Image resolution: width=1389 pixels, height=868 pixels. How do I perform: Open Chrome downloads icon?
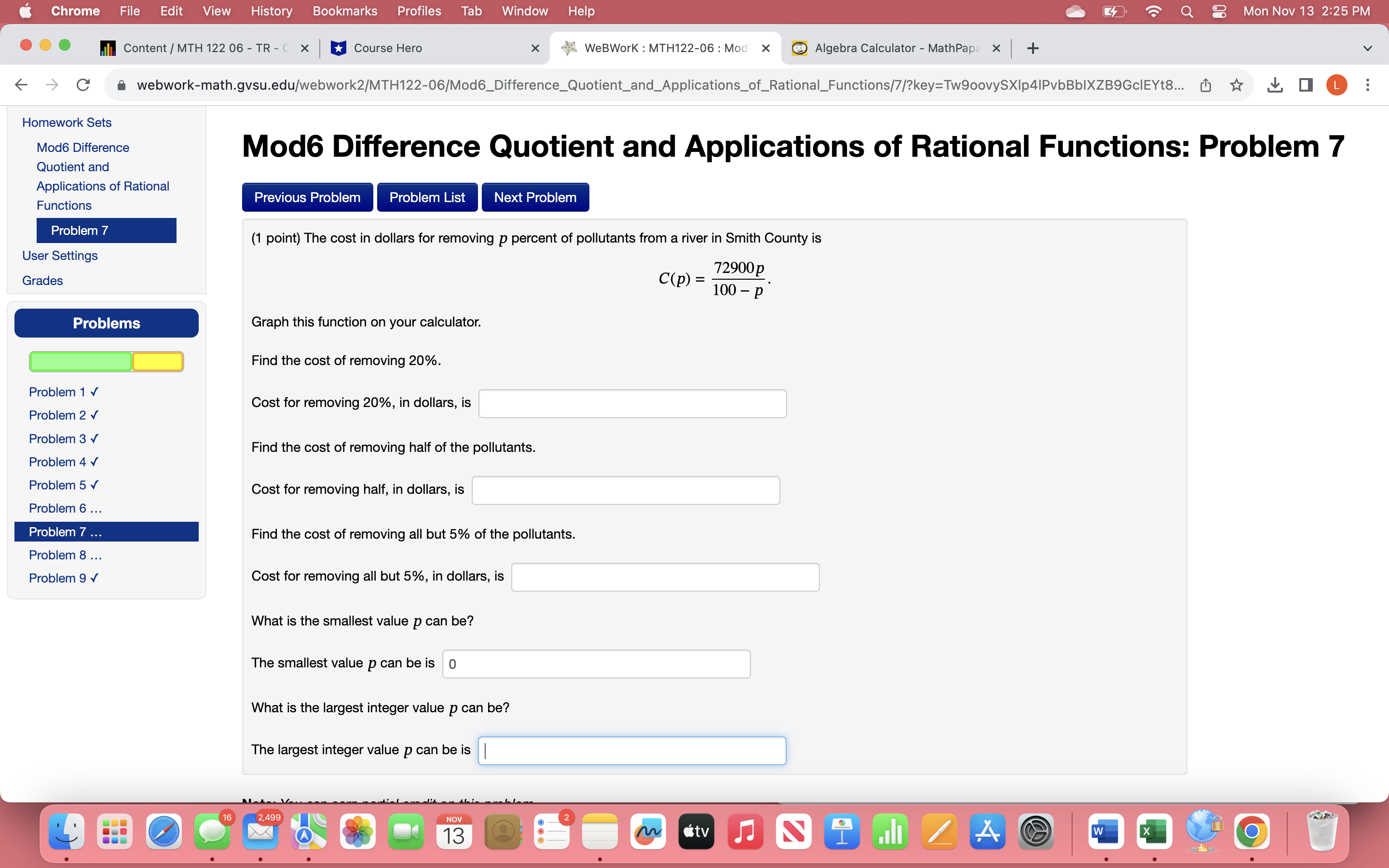(1275, 85)
